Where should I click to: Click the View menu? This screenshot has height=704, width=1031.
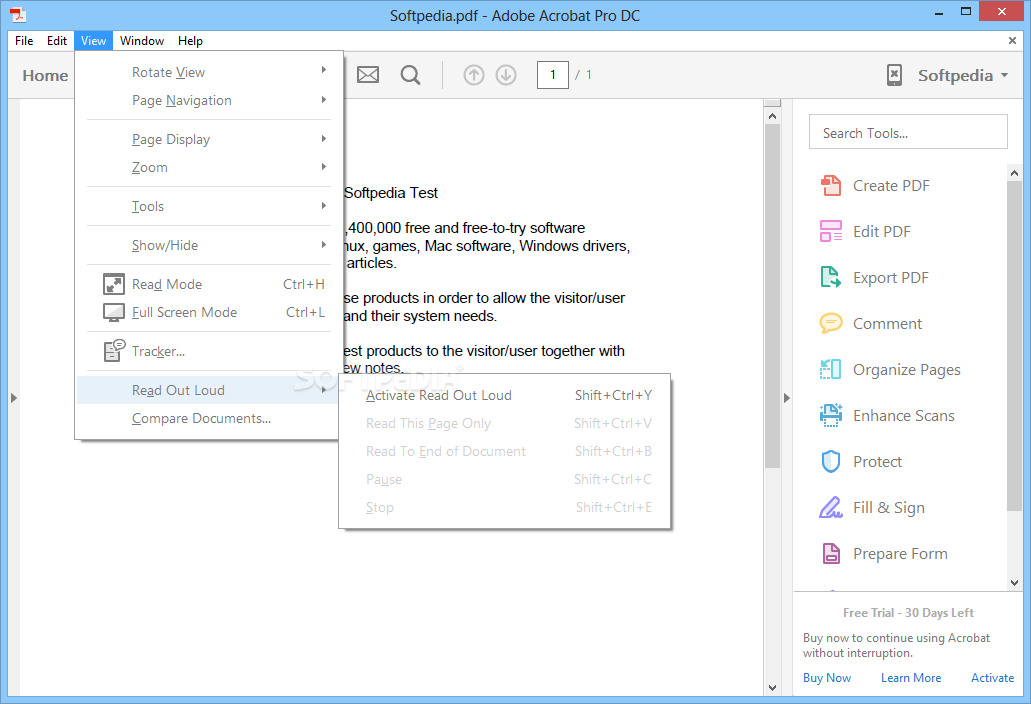pyautogui.click(x=93, y=41)
